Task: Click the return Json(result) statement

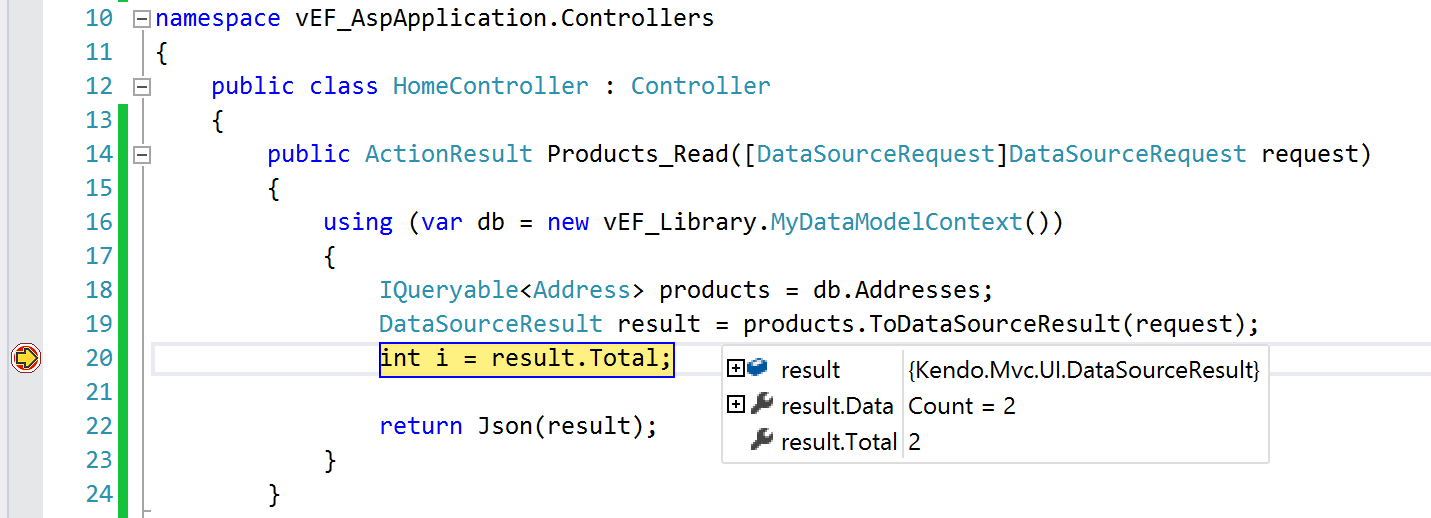Action: (x=518, y=426)
